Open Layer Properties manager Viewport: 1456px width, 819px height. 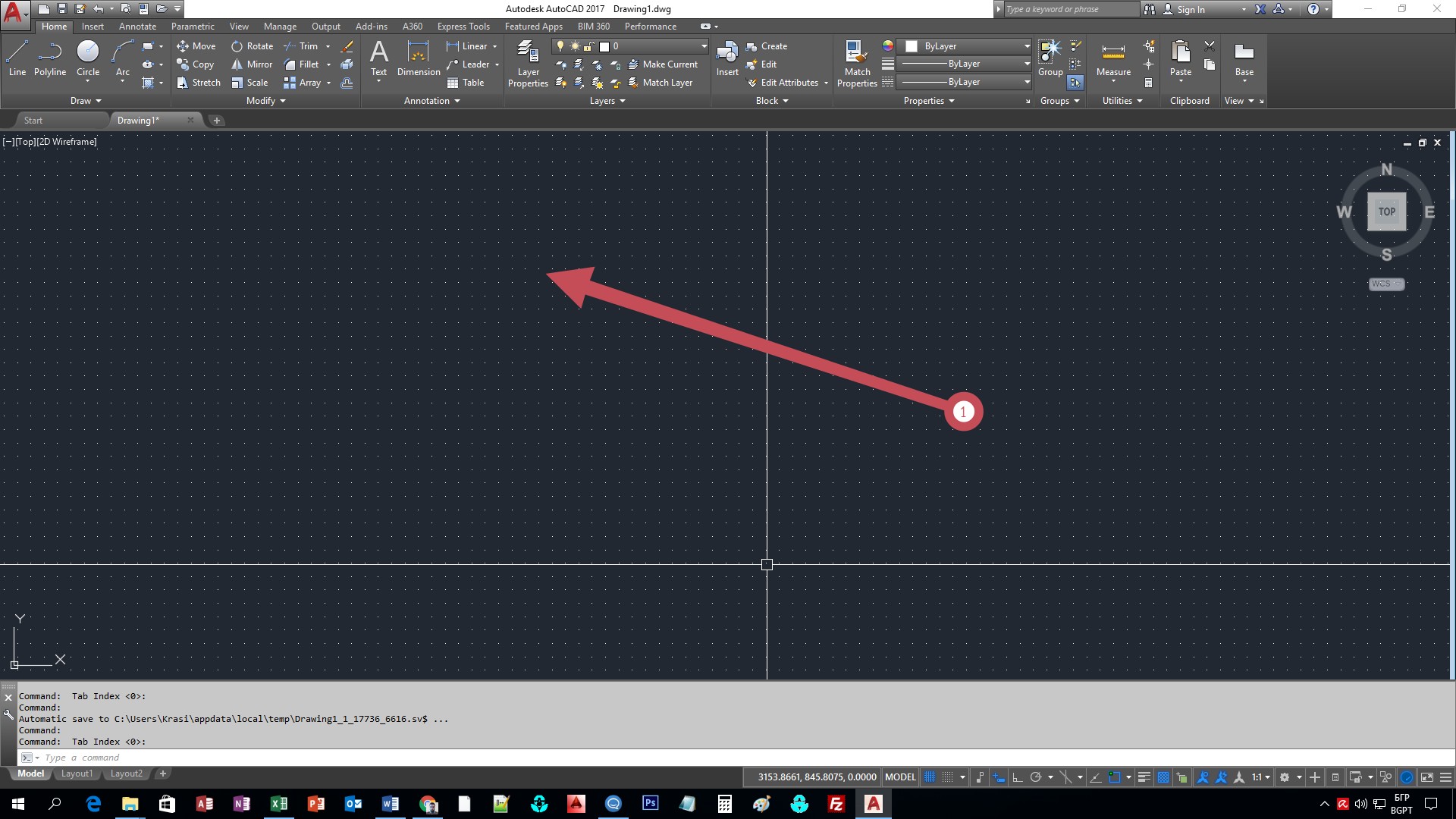[528, 64]
